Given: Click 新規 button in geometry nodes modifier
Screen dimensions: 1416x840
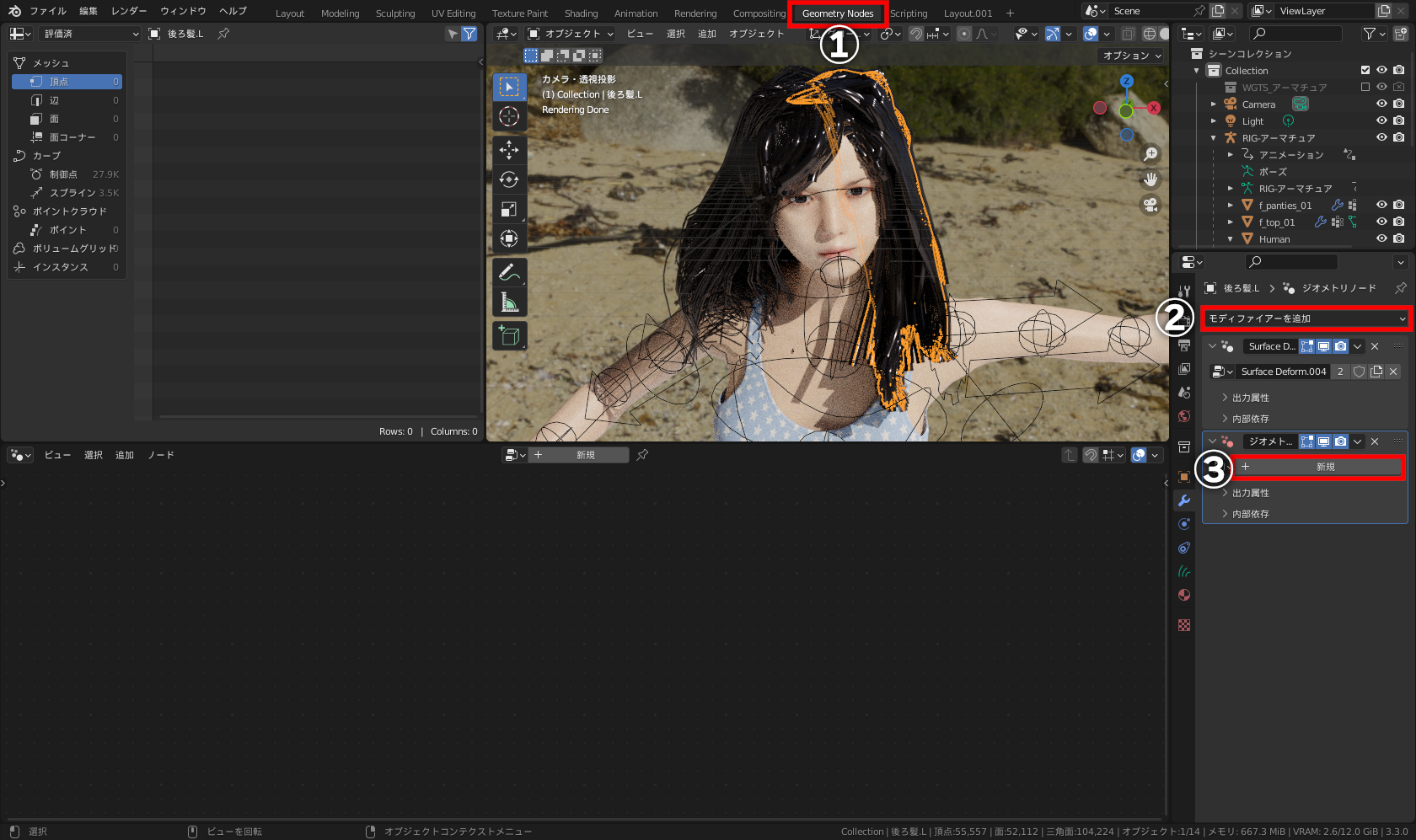Looking at the screenshot, I should [1319, 467].
